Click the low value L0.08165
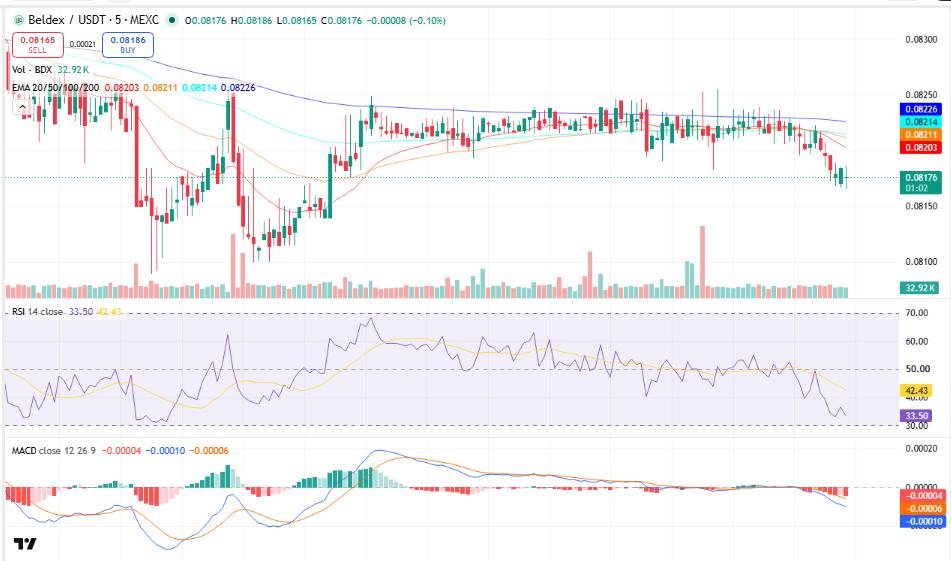Screen dimensions: 951x561 pos(297,21)
